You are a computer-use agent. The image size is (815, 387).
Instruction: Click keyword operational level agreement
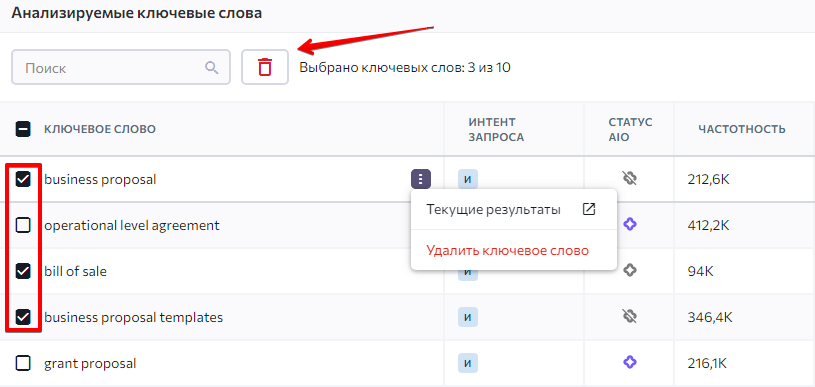tap(132, 225)
